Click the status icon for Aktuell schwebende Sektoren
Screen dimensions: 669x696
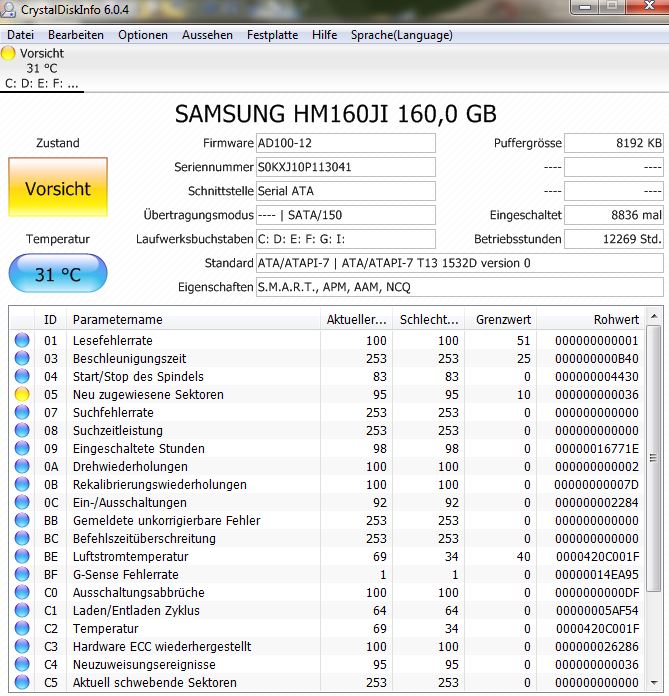point(22,682)
